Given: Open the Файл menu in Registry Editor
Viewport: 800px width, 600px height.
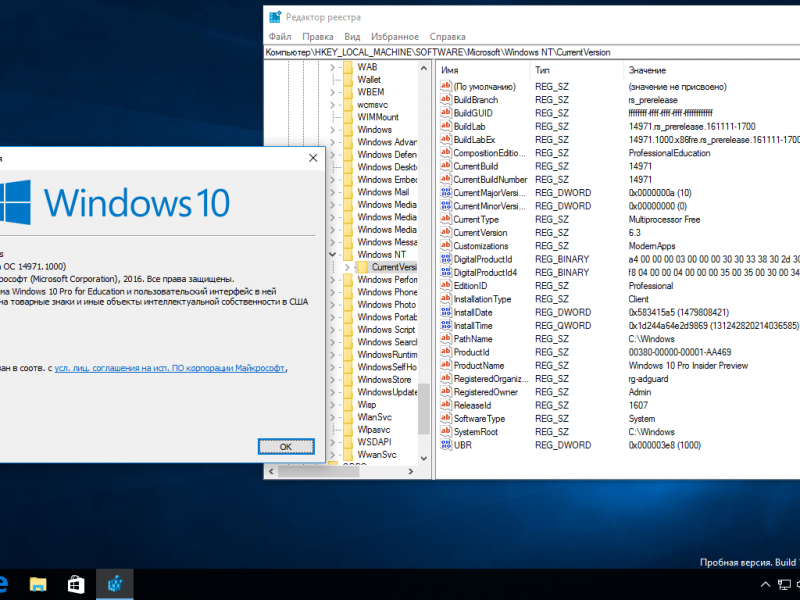Looking at the screenshot, I should pyautogui.click(x=280, y=37).
